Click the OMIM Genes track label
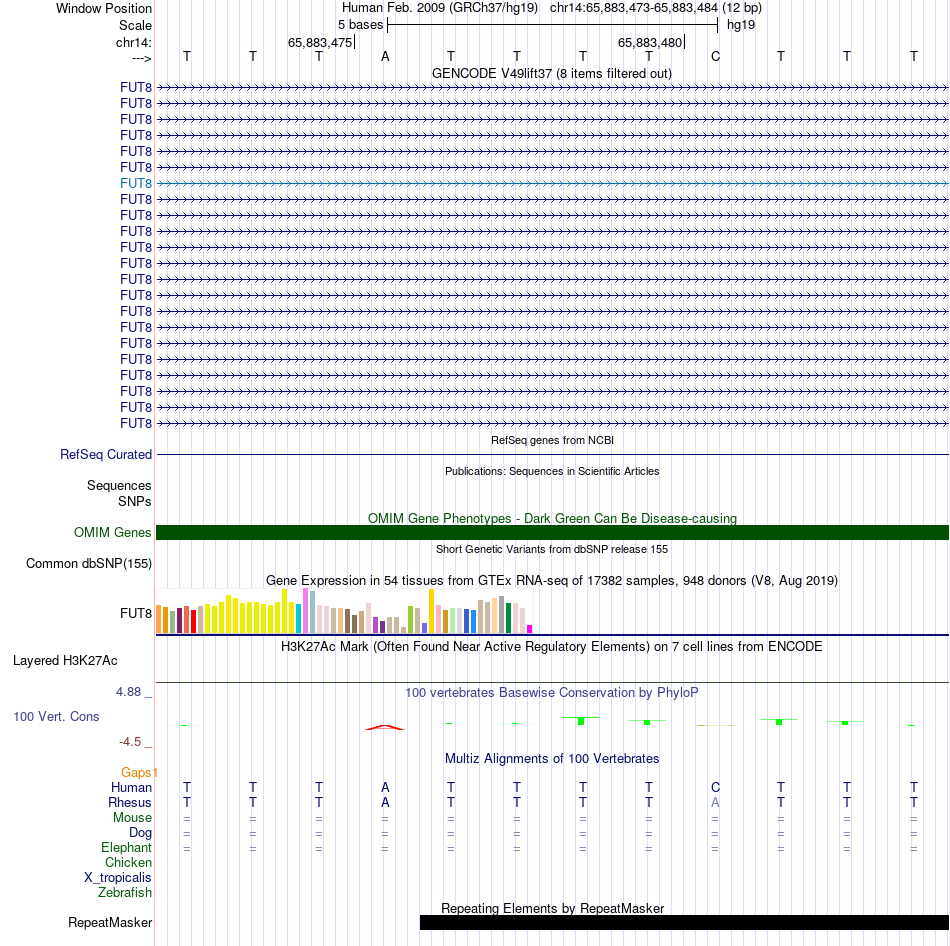This screenshot has height=946, width=950. click(113, 532)
